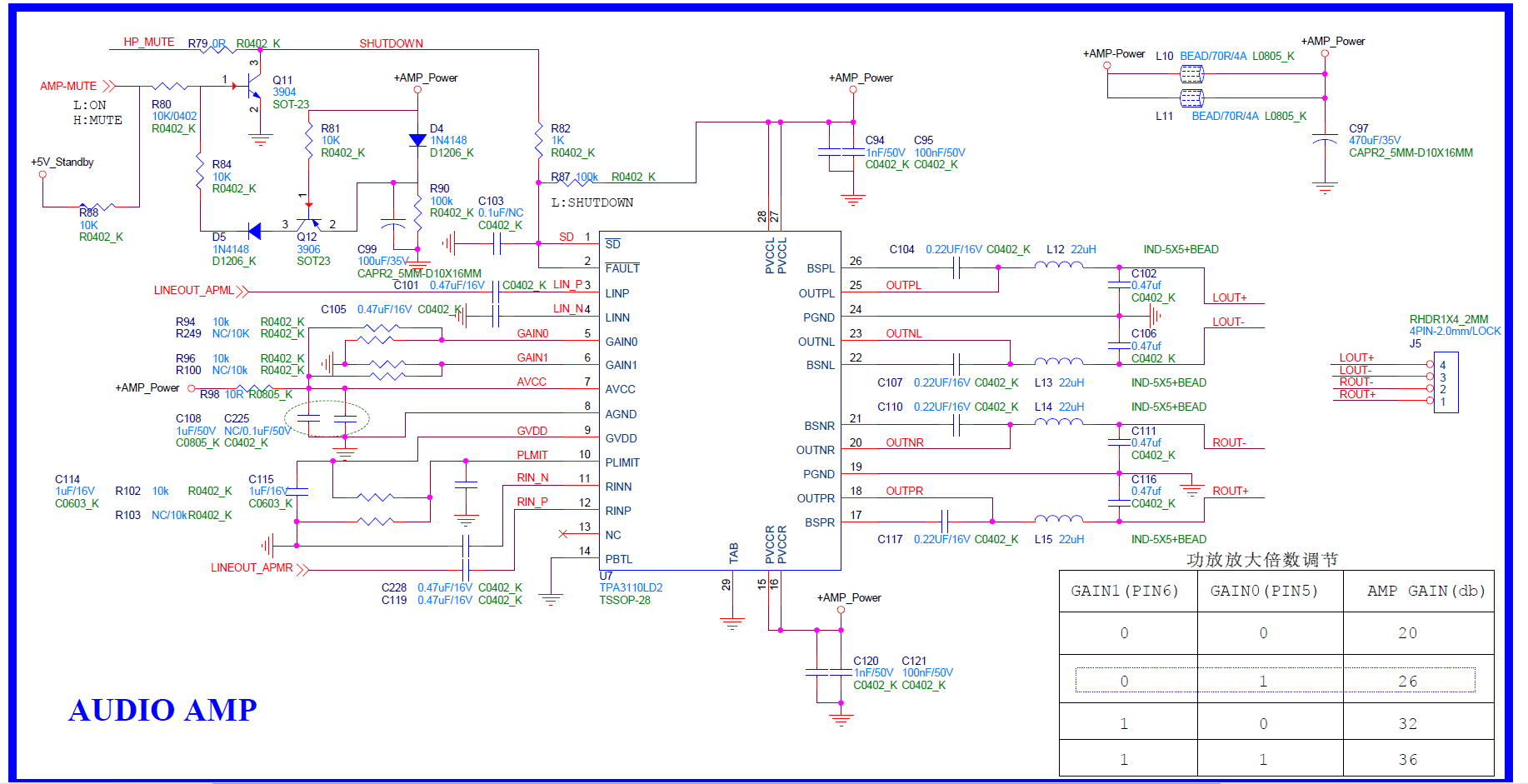Select the R98 10R R0805_K label

tap(247, 394)
